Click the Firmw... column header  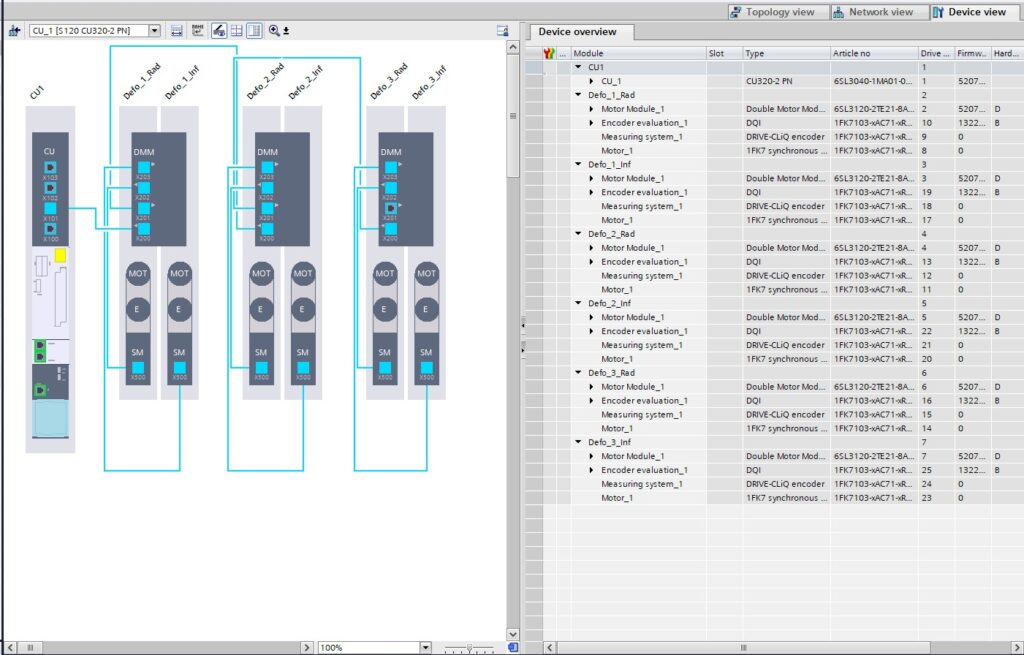(972, 54)
